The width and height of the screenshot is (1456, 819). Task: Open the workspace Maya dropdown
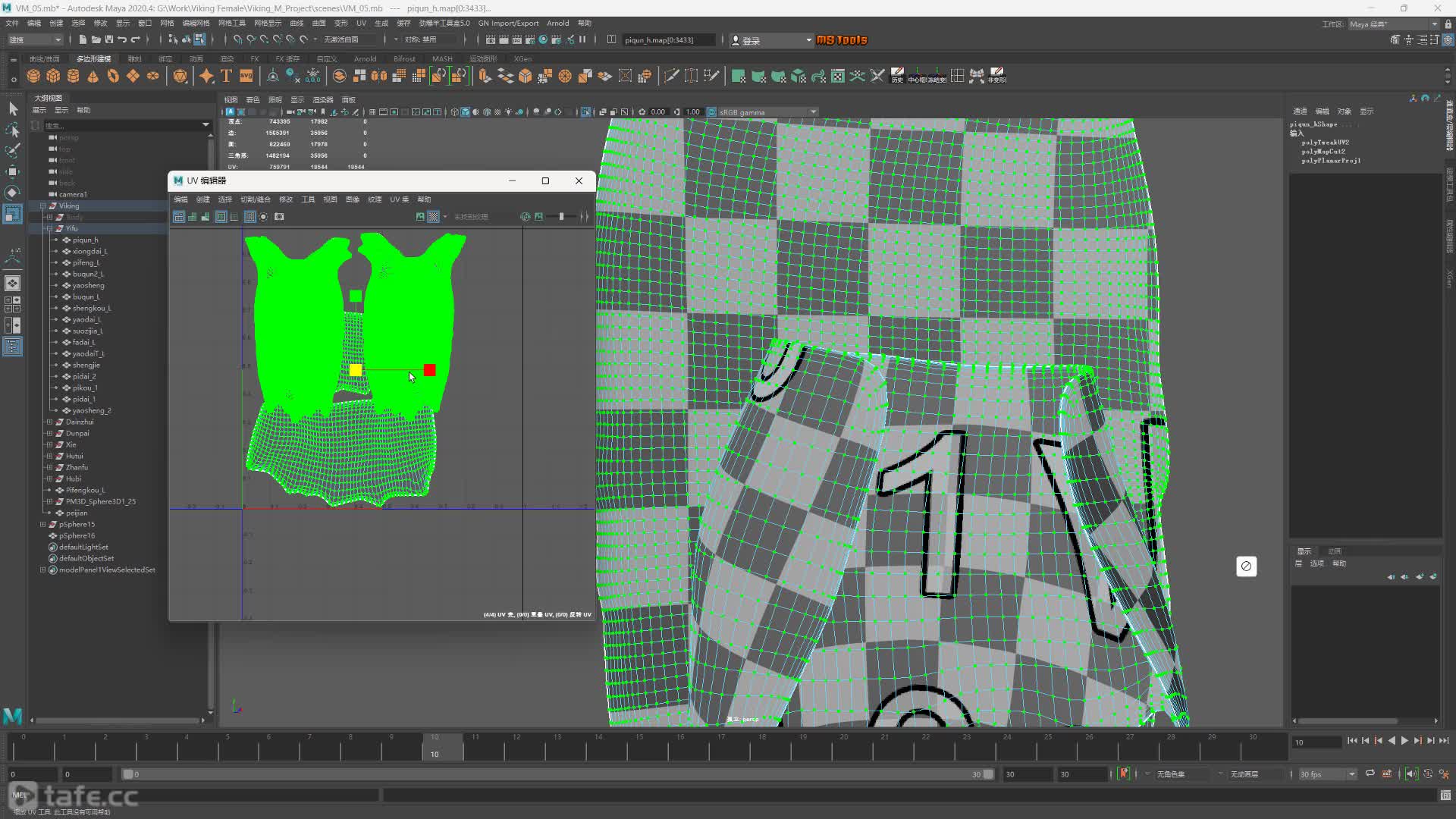[x=1393, y=24]
